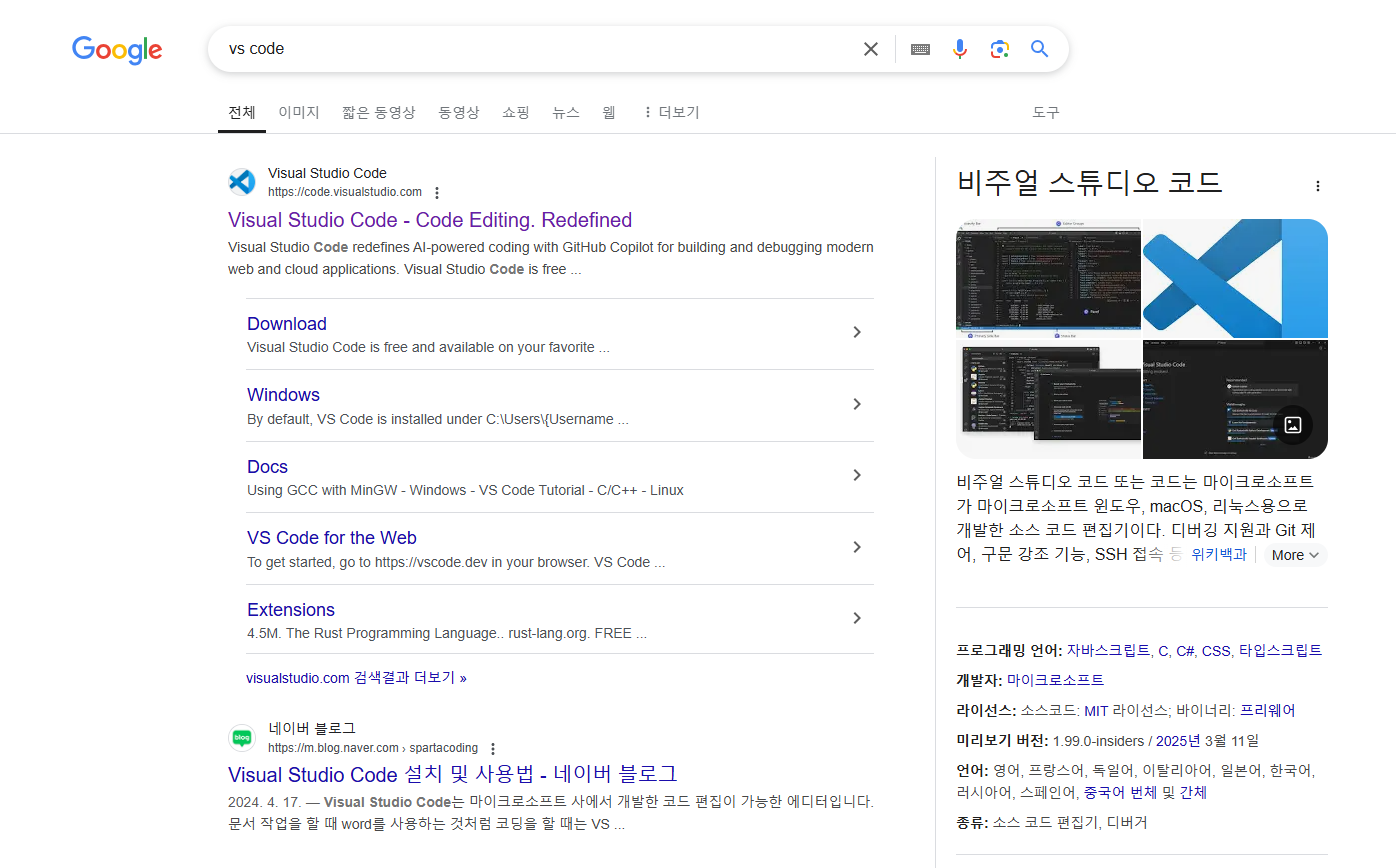Click the https://code.visualstudio.com URL text
This screenshot has height=868, width=1396.
click(x=345, y=192)
